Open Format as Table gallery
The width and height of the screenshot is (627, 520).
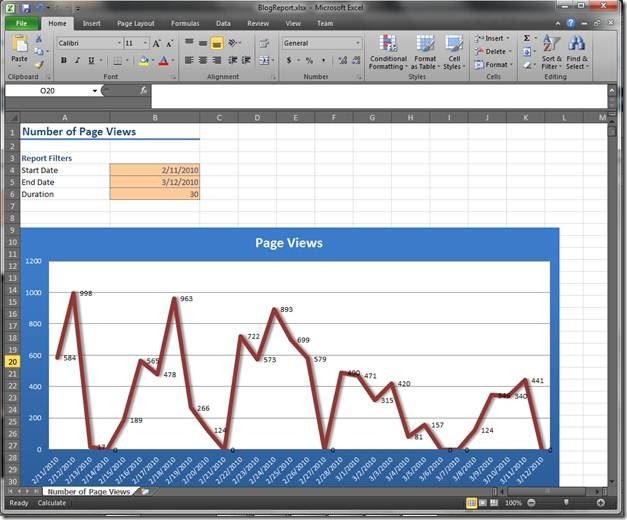(x=425, y=52)
